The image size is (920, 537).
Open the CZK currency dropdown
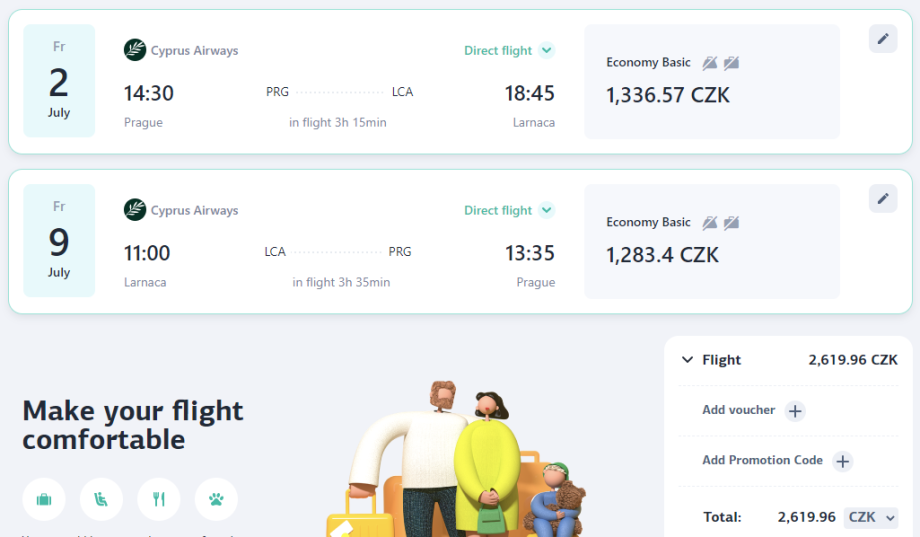point(872,517)
